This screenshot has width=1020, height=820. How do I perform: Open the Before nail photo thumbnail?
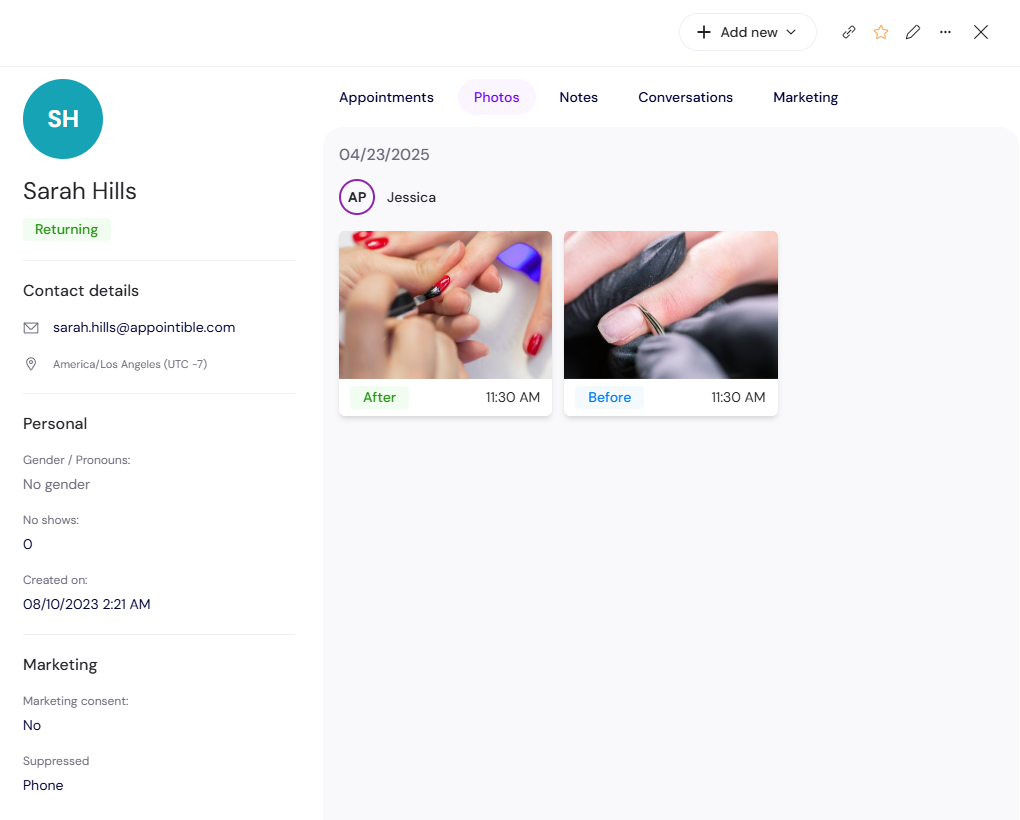670,305
